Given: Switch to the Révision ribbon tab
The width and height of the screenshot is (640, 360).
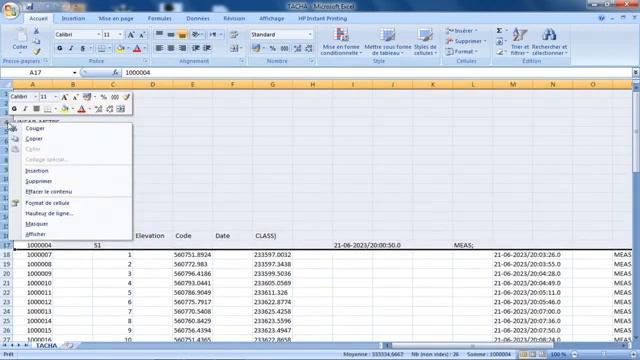Looking at the screenshot, I should pyautogui.click(x=234, y=18).
